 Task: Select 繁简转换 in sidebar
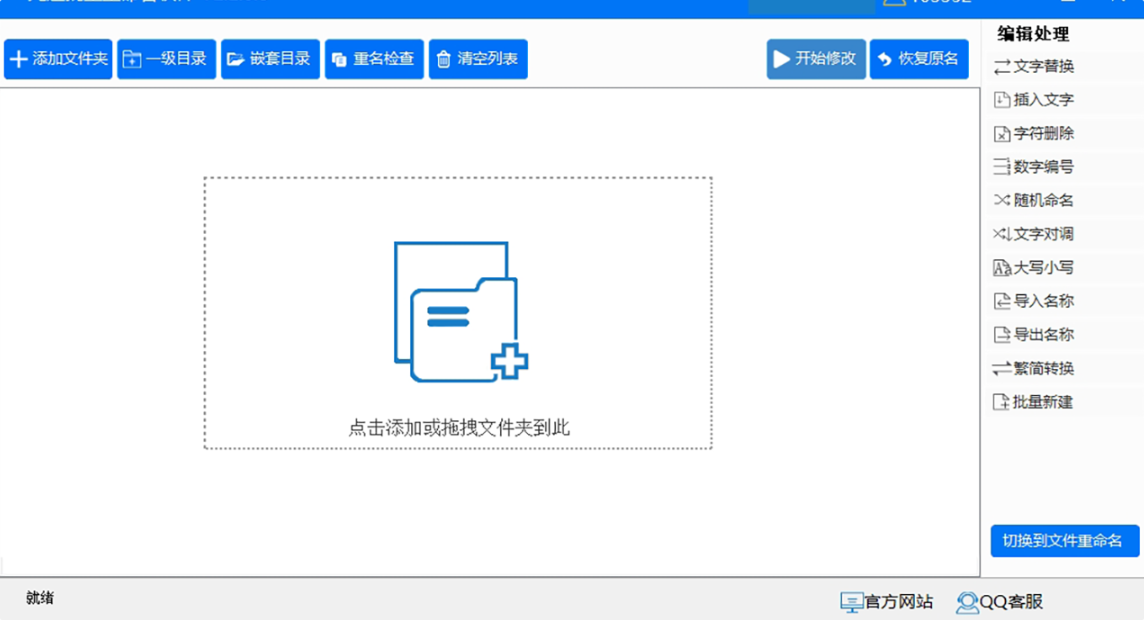tap(1034, 368)
